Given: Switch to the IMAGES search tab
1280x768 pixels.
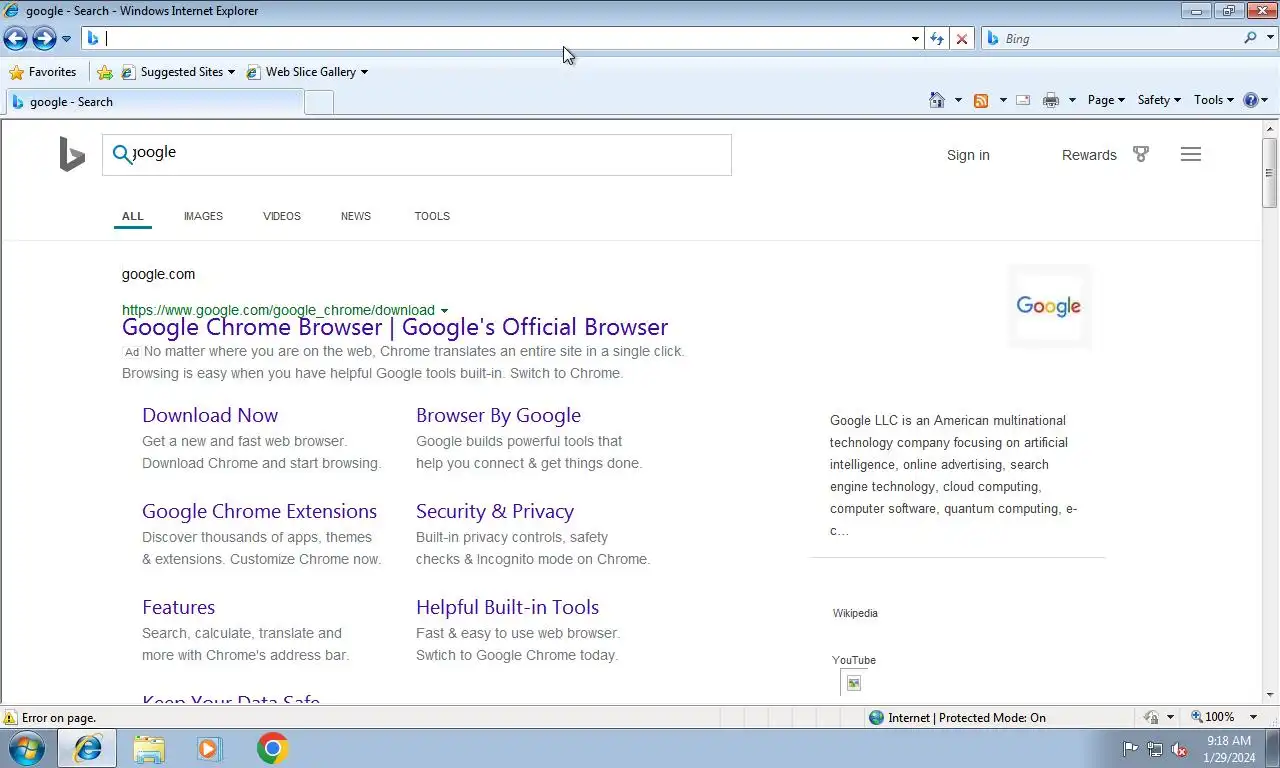Looking at the screenshot, I should point(203,216).
